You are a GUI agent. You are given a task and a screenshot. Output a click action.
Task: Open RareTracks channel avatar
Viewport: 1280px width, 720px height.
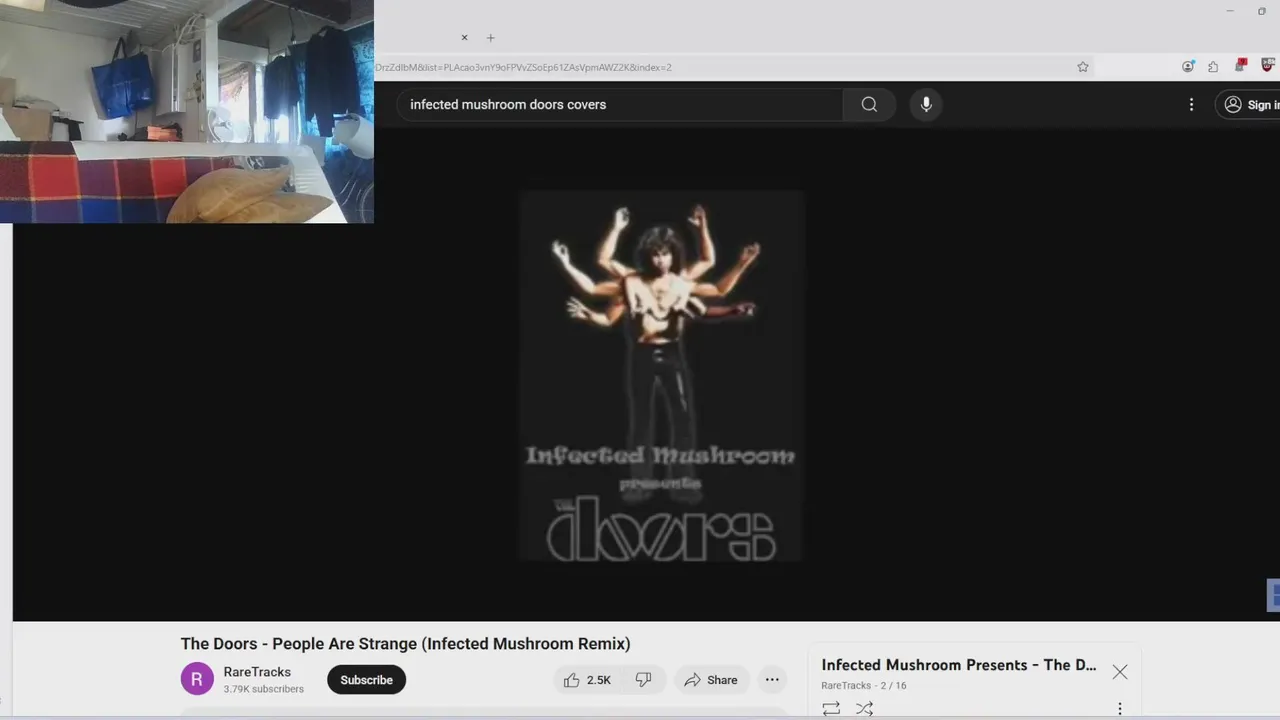(197, 679)
